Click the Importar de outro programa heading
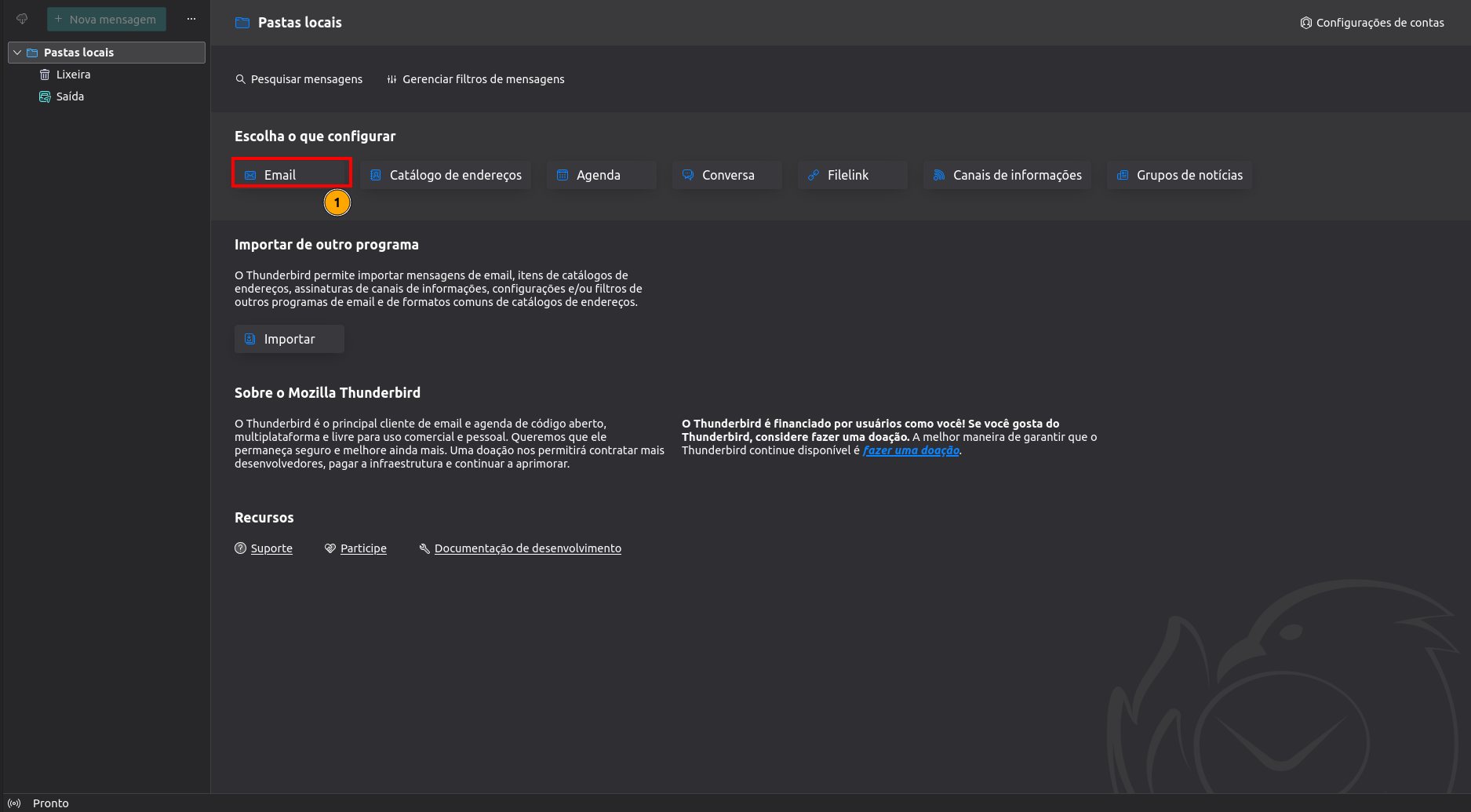This screenshot has height=812, width=1471. pyautogui.click(x=326, y=245)
